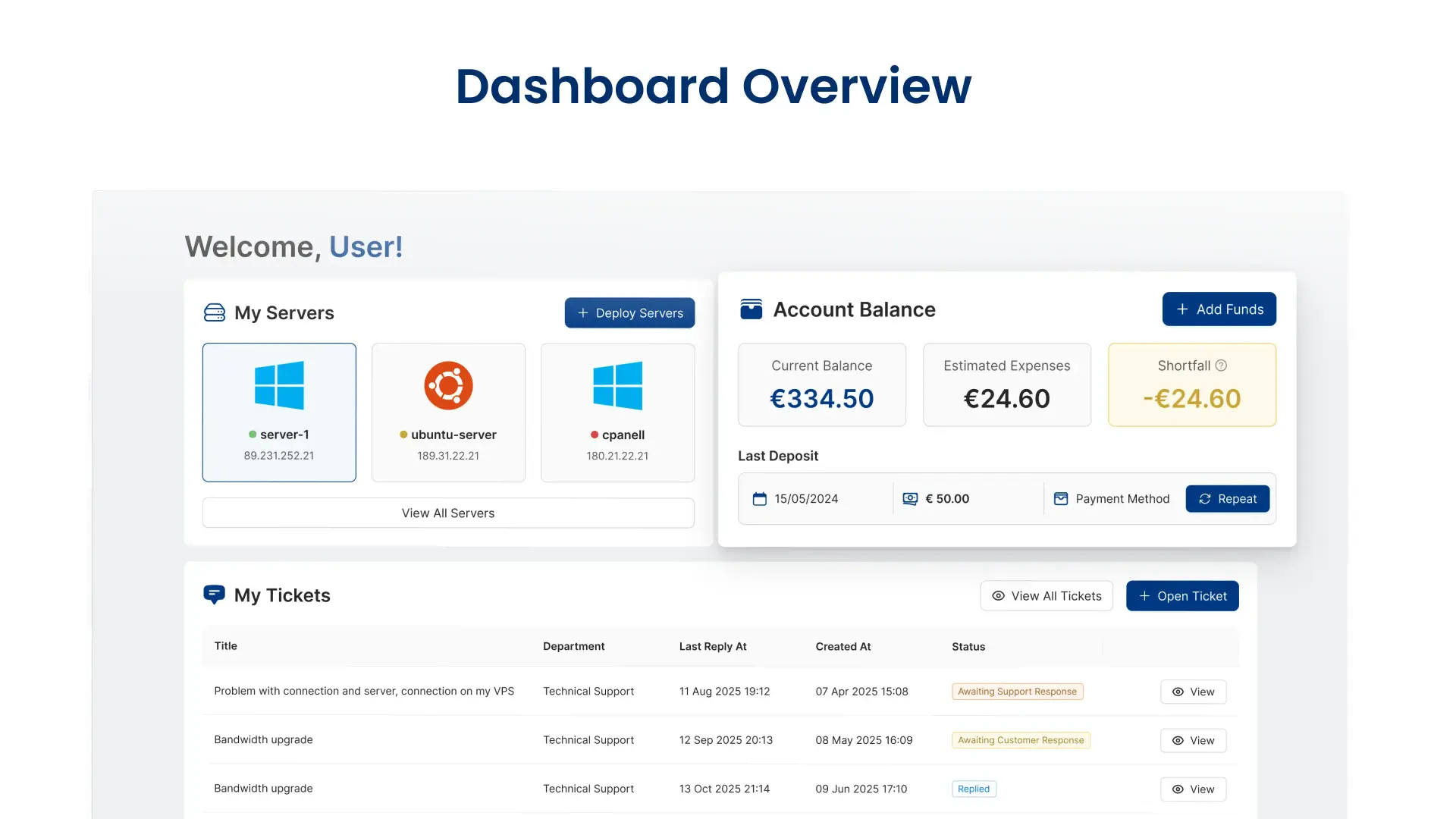Viewport: 1456px width, 819px height.
Task: Select the Replied status tag
Action: (974, 789)
